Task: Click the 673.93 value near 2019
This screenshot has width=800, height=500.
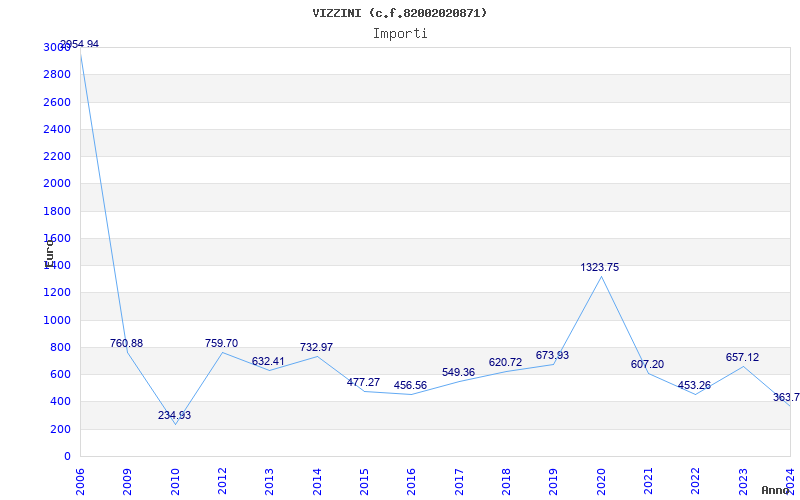Action: 552,355
